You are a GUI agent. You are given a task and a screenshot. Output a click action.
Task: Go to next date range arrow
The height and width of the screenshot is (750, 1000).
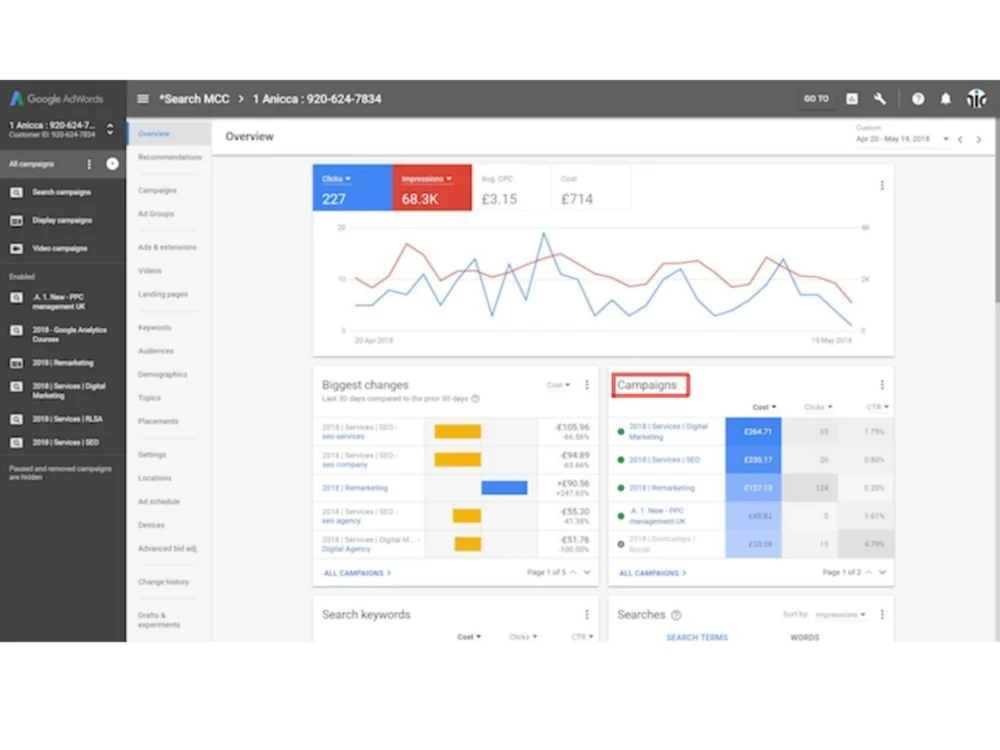click(979, 139)
